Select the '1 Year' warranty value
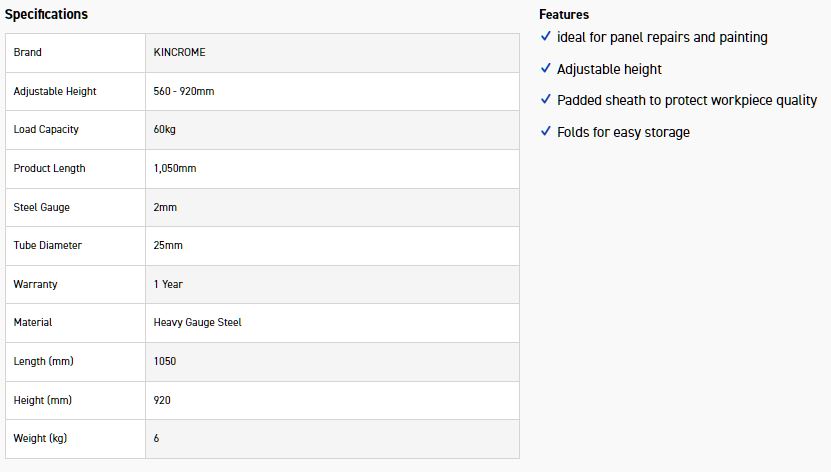The height and width of the screenshot is (472, 831). (x=168, y=284)
